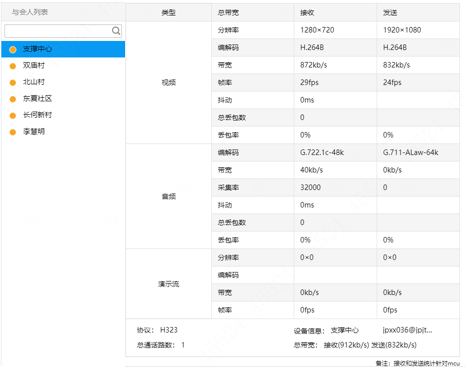
Task: Click the video send codec H.264B cell
Action: coord(418,48)
